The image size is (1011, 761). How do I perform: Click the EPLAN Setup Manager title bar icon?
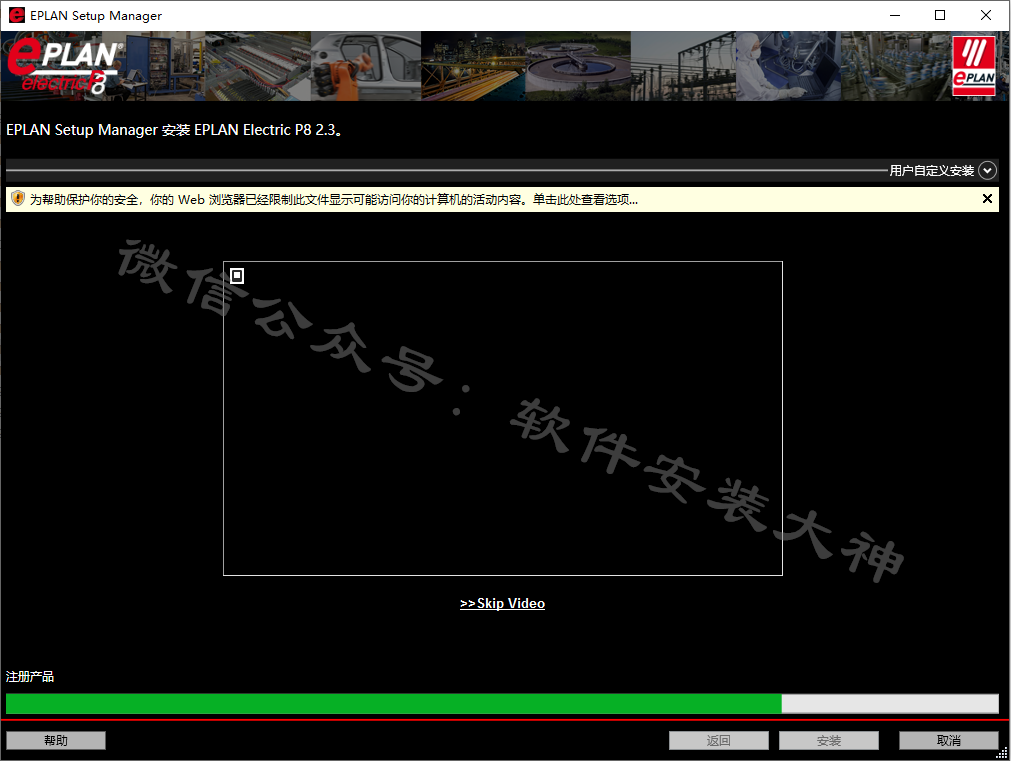[16, 15]
